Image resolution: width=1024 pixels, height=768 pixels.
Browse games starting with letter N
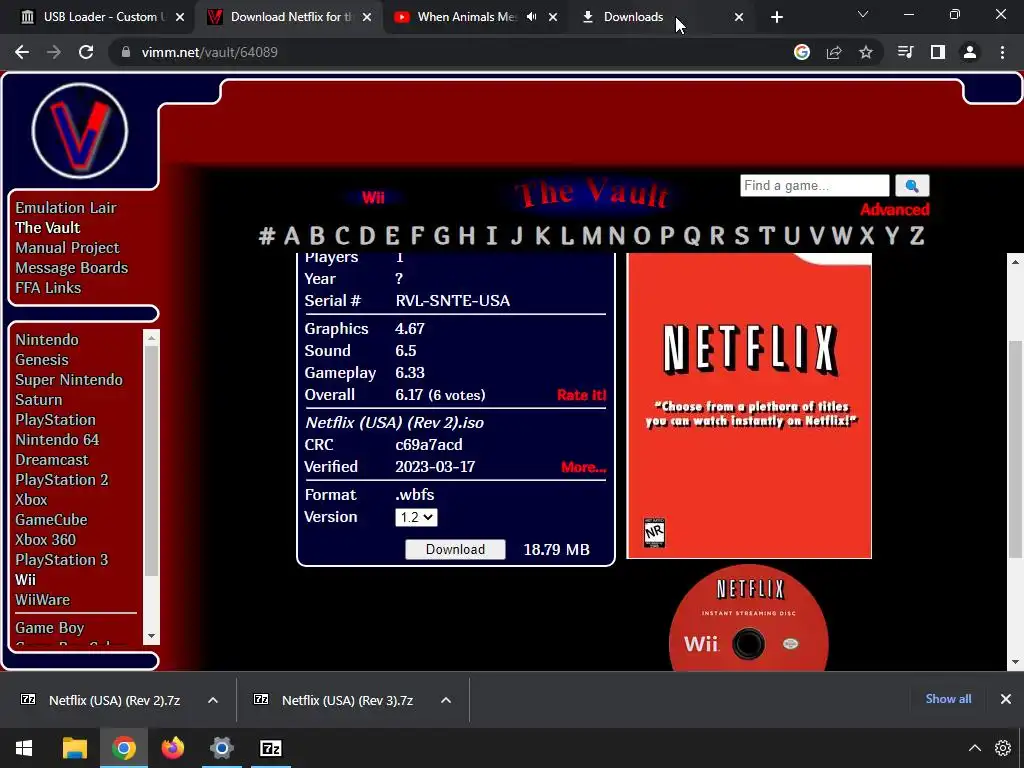point(616,236)
